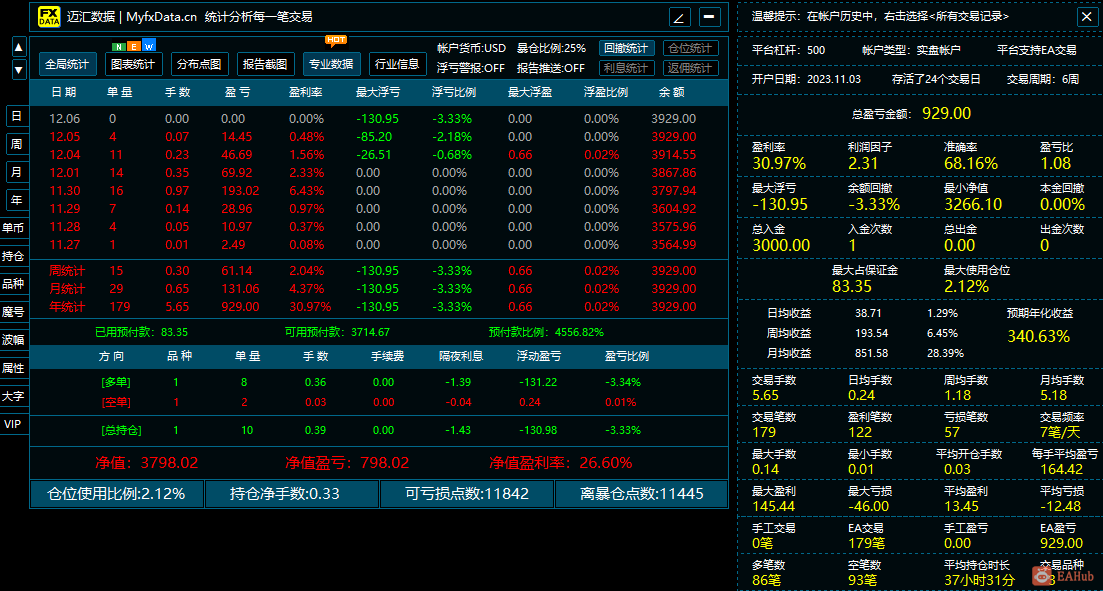
Task: Open the 行业信息 button
Action: point(397,64)
